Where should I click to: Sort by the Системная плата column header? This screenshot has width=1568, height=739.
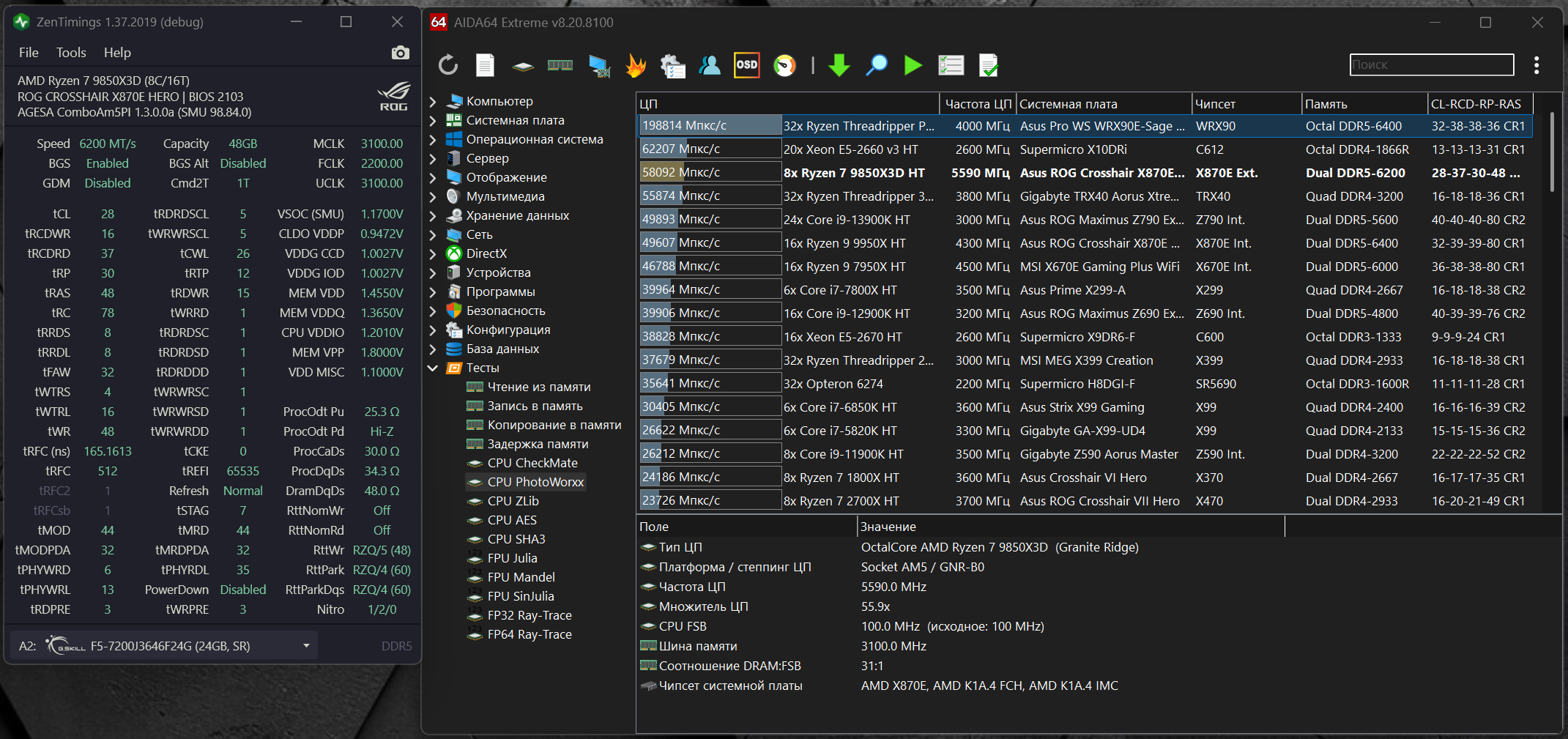[x=1104, y=104]
